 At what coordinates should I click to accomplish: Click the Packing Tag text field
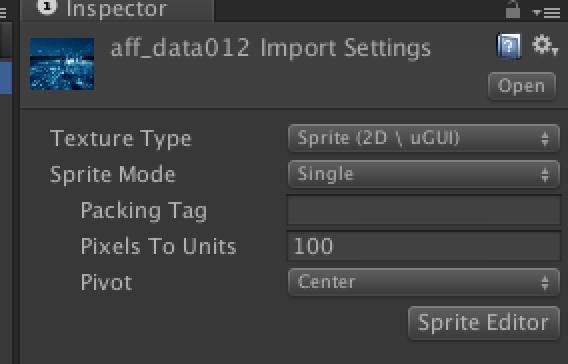pyautogui.click(x=423, y=210)
